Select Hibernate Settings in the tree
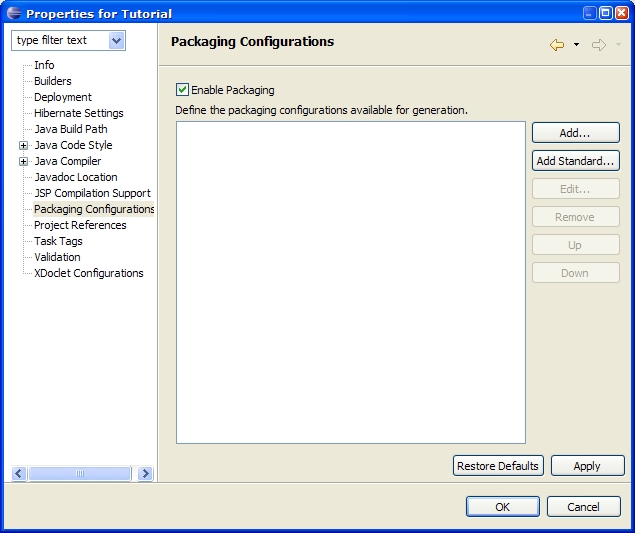635x533 pixels. pyautogui.click(x=79, y=113)
